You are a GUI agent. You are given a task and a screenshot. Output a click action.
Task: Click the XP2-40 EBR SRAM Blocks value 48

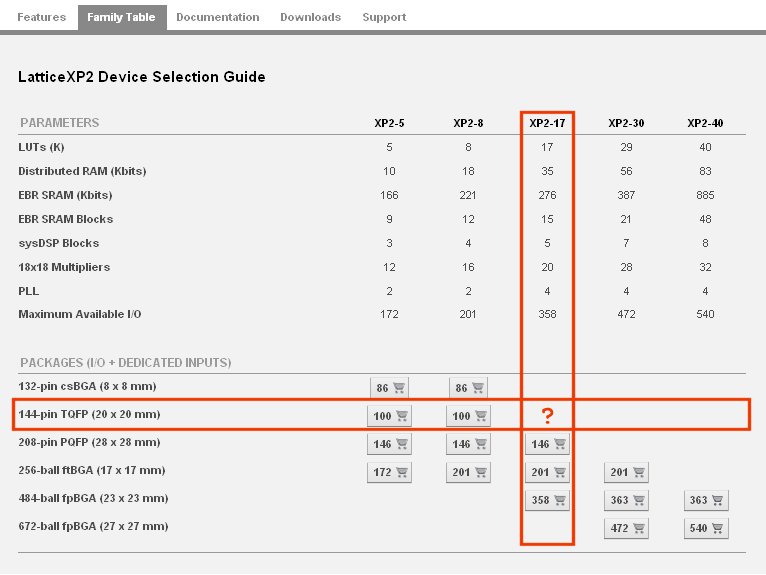pyautogui.click(x=705, y=219)
